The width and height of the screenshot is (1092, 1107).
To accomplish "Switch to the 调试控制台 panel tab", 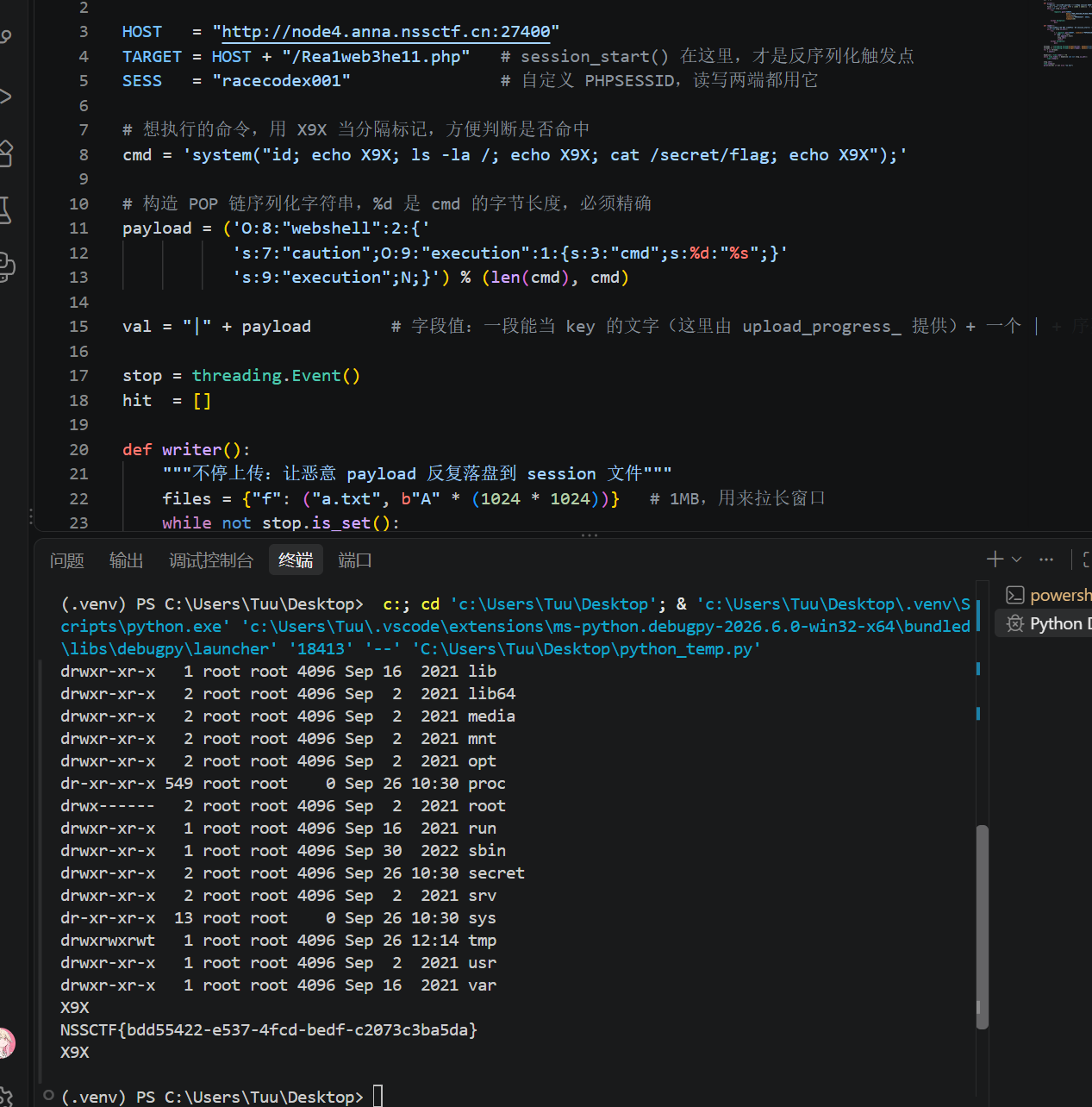I will (x=211, y=560).
